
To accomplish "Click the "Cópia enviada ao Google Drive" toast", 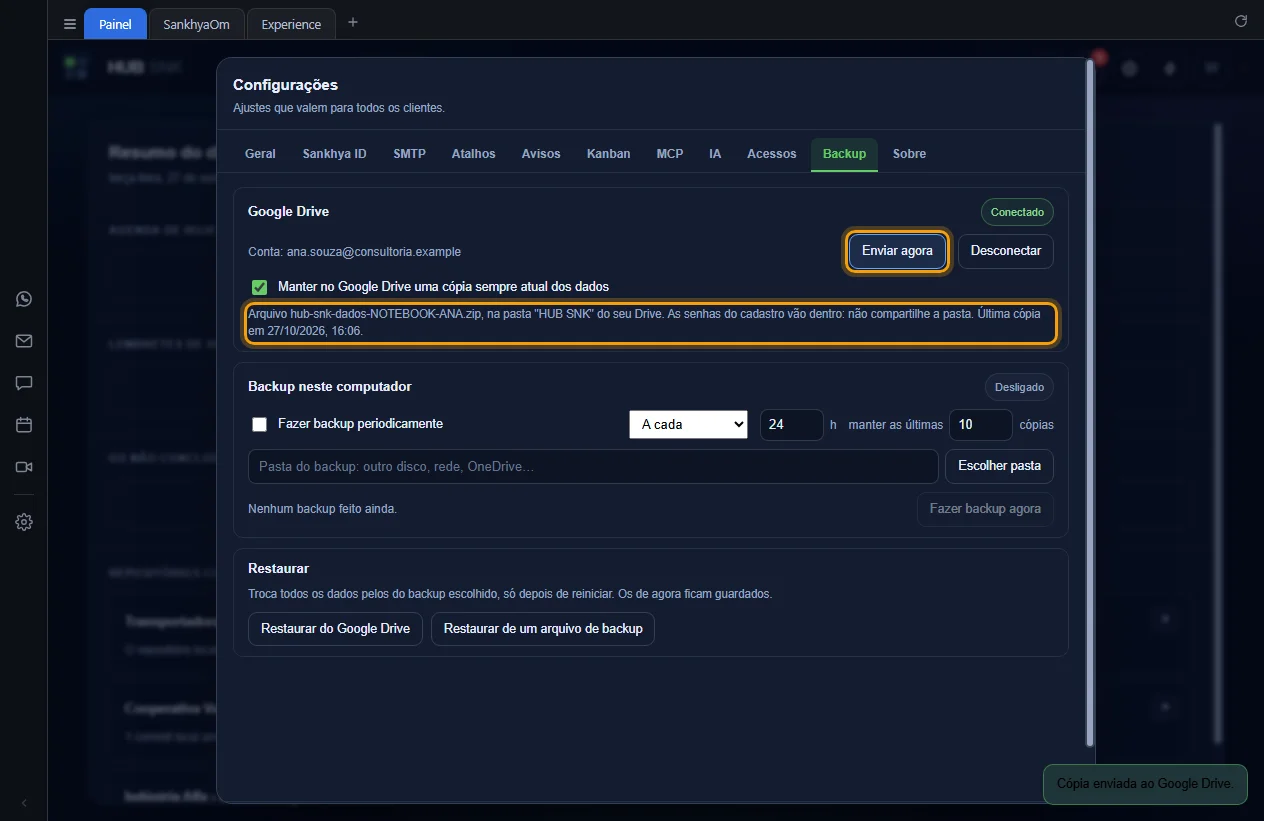I will (x=1145, y=784).
